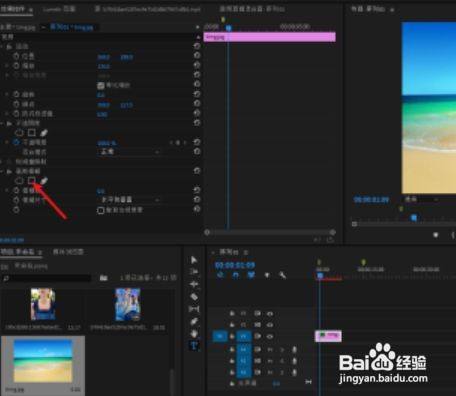Click the Effect Controls timeline playhead

click(x=228, y=28)
